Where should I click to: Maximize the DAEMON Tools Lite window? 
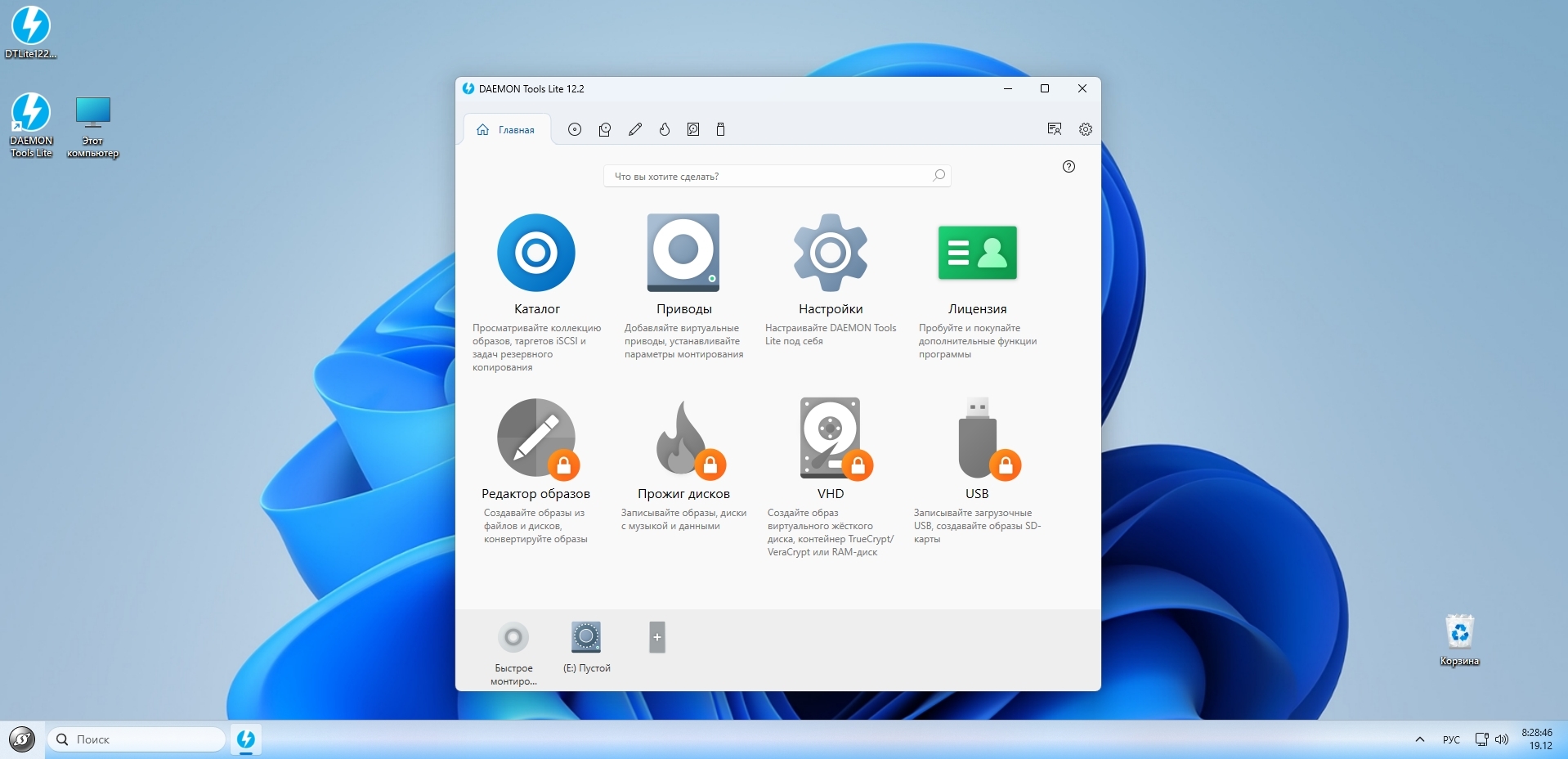[x=1045, y=88]
